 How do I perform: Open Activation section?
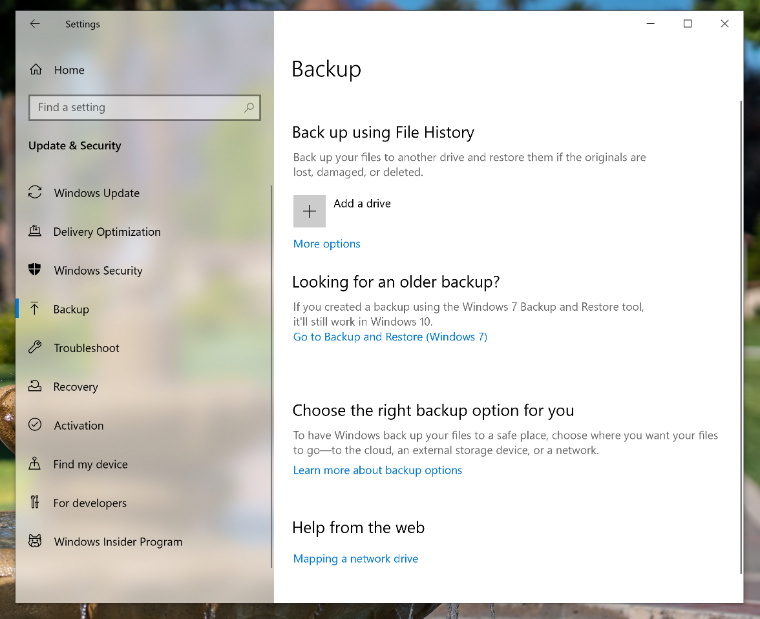click(79, 426)
